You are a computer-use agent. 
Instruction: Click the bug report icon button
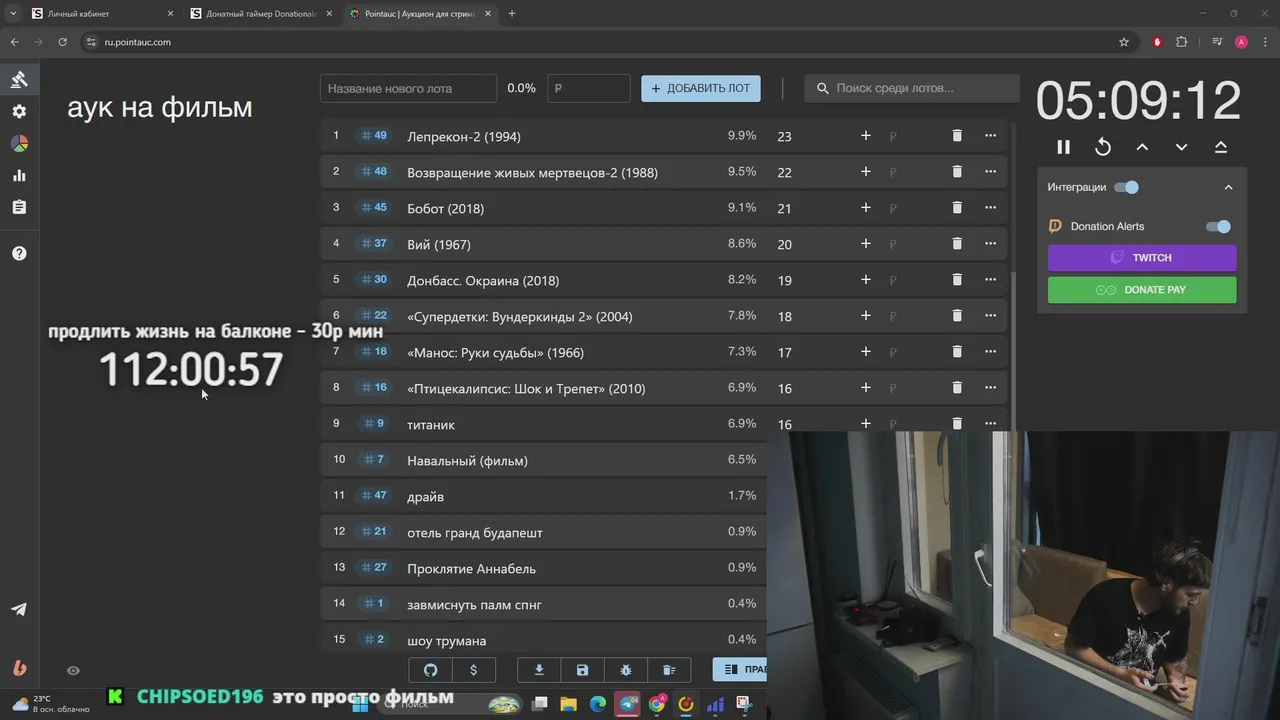tap(626, 670)
